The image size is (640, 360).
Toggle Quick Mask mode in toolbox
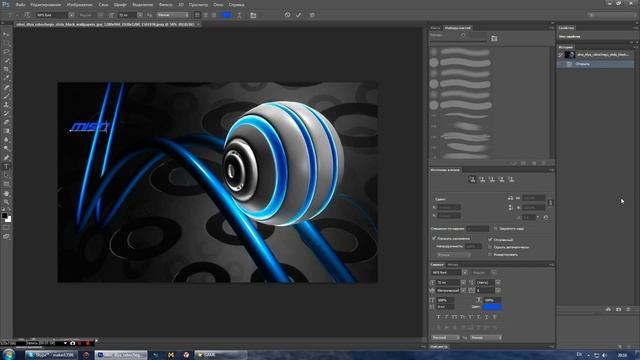coord(6,228)
